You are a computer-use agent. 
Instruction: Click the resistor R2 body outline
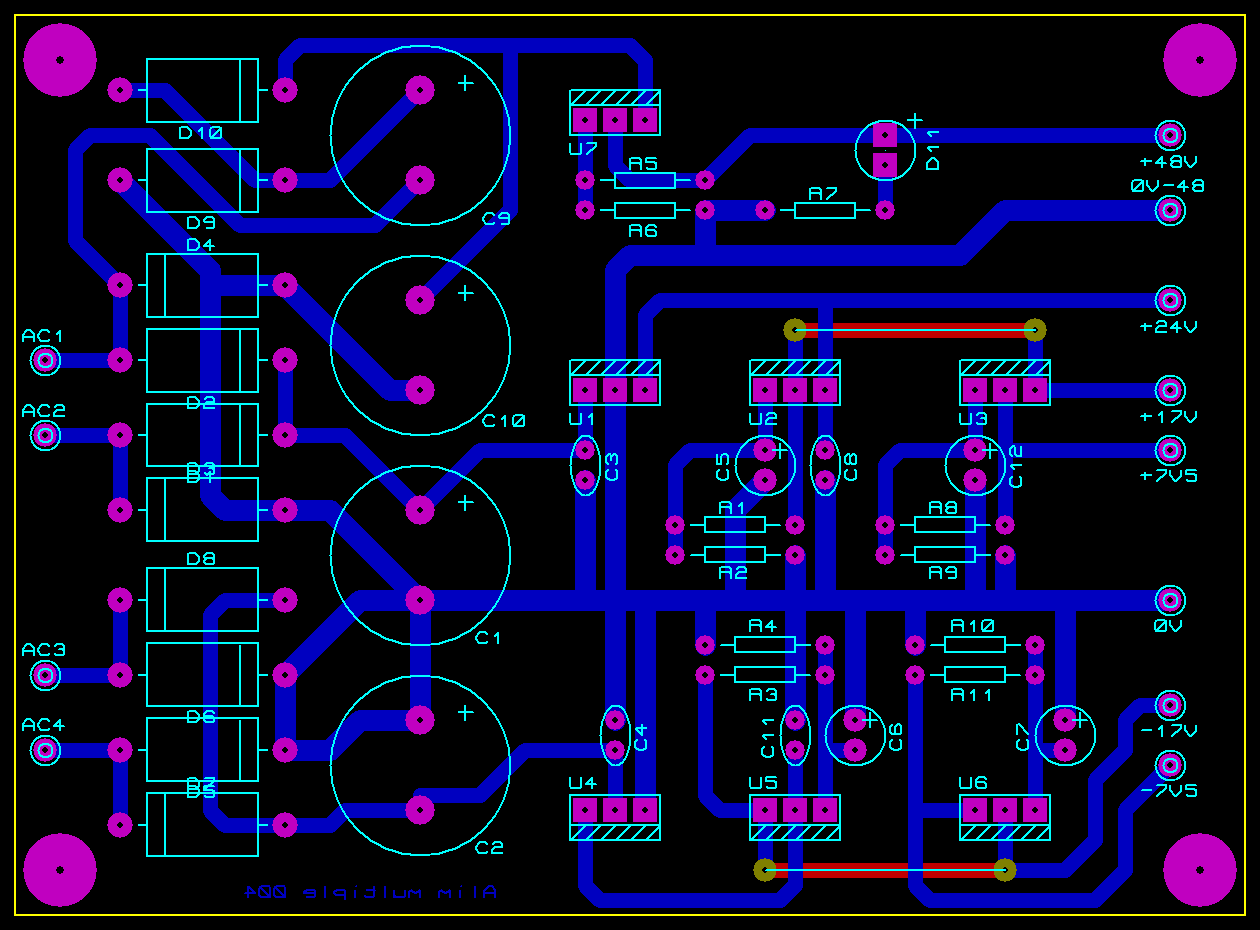[x=735, y=554]
